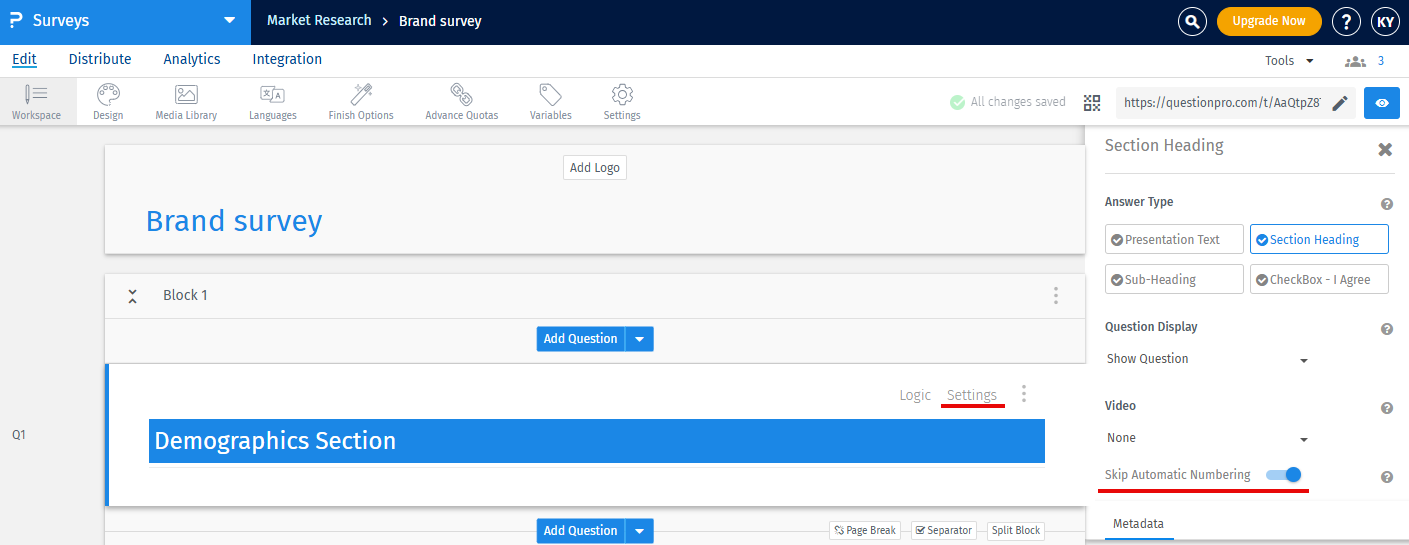
Task: Open the KY user avatar menu
Action: [1384, 21]
